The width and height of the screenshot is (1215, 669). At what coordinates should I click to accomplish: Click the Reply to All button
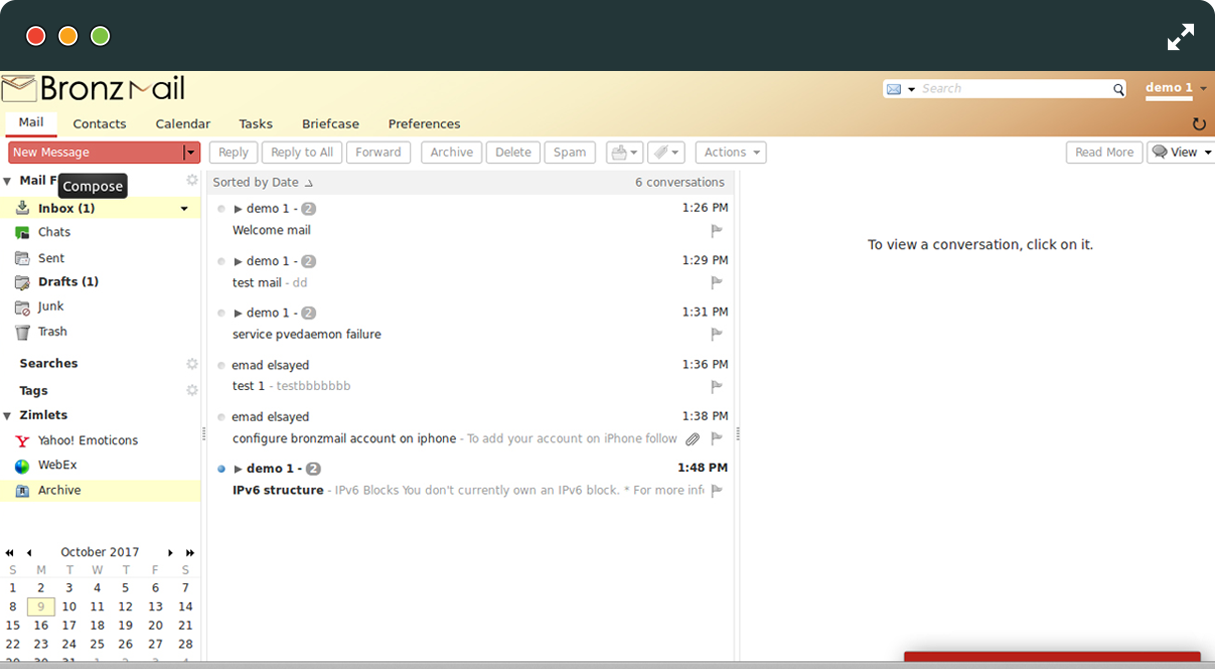pos(301,153)
